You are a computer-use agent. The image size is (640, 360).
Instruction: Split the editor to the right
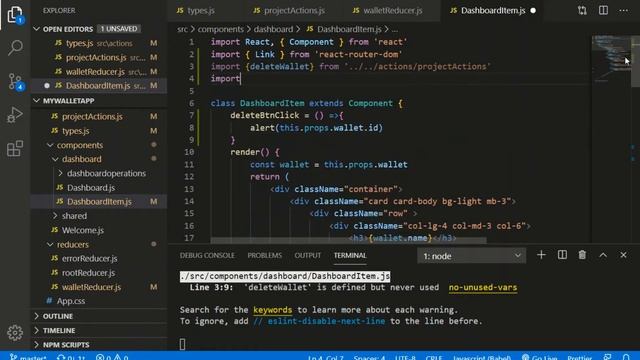[603, 10]
